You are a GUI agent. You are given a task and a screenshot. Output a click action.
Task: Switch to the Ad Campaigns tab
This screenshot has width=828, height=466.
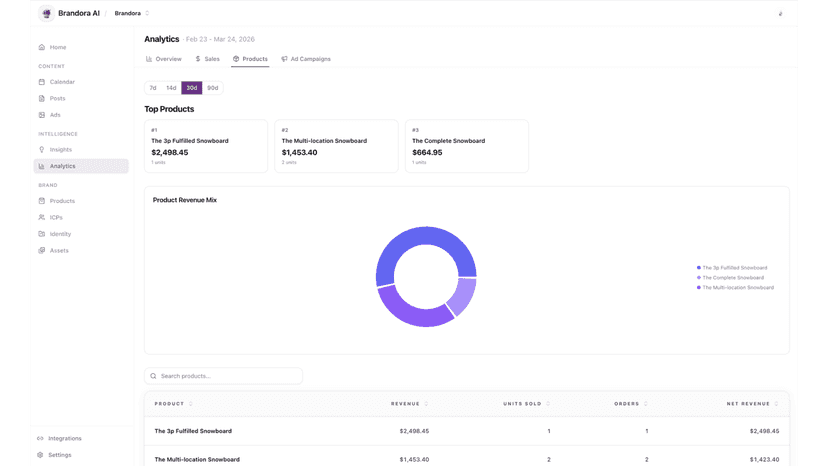pos(306,59)
